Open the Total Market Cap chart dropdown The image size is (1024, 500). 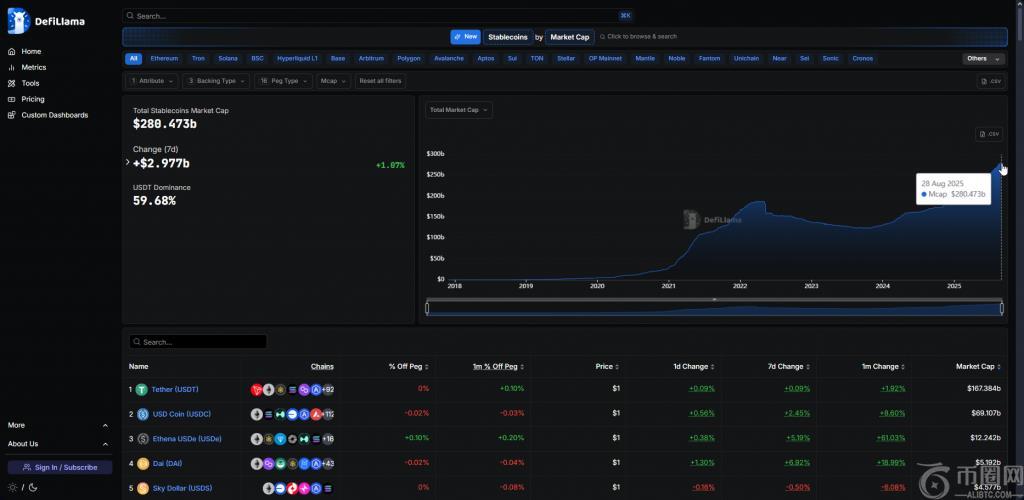(458, 110)
